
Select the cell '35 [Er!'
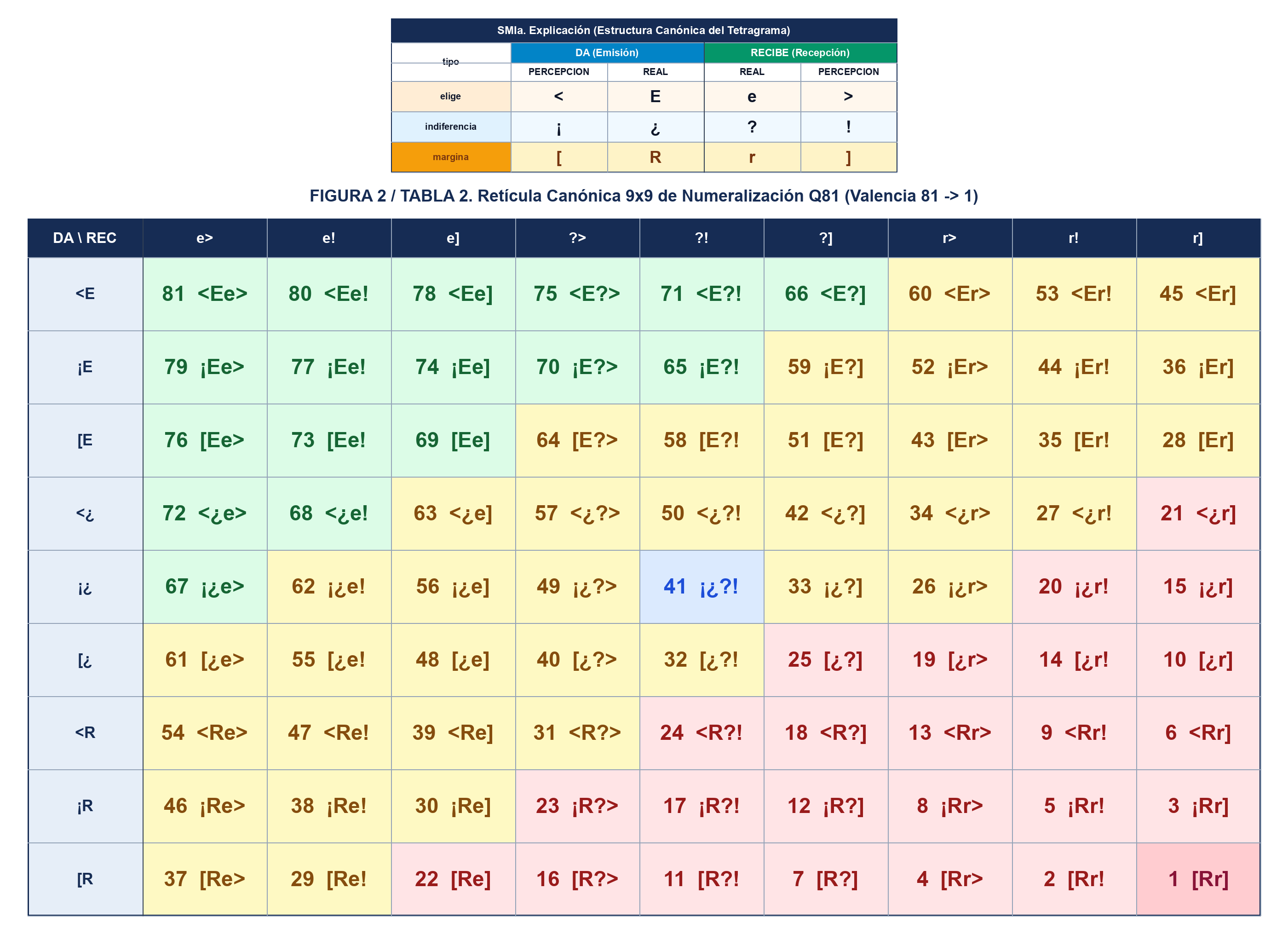click(1074, 440)
